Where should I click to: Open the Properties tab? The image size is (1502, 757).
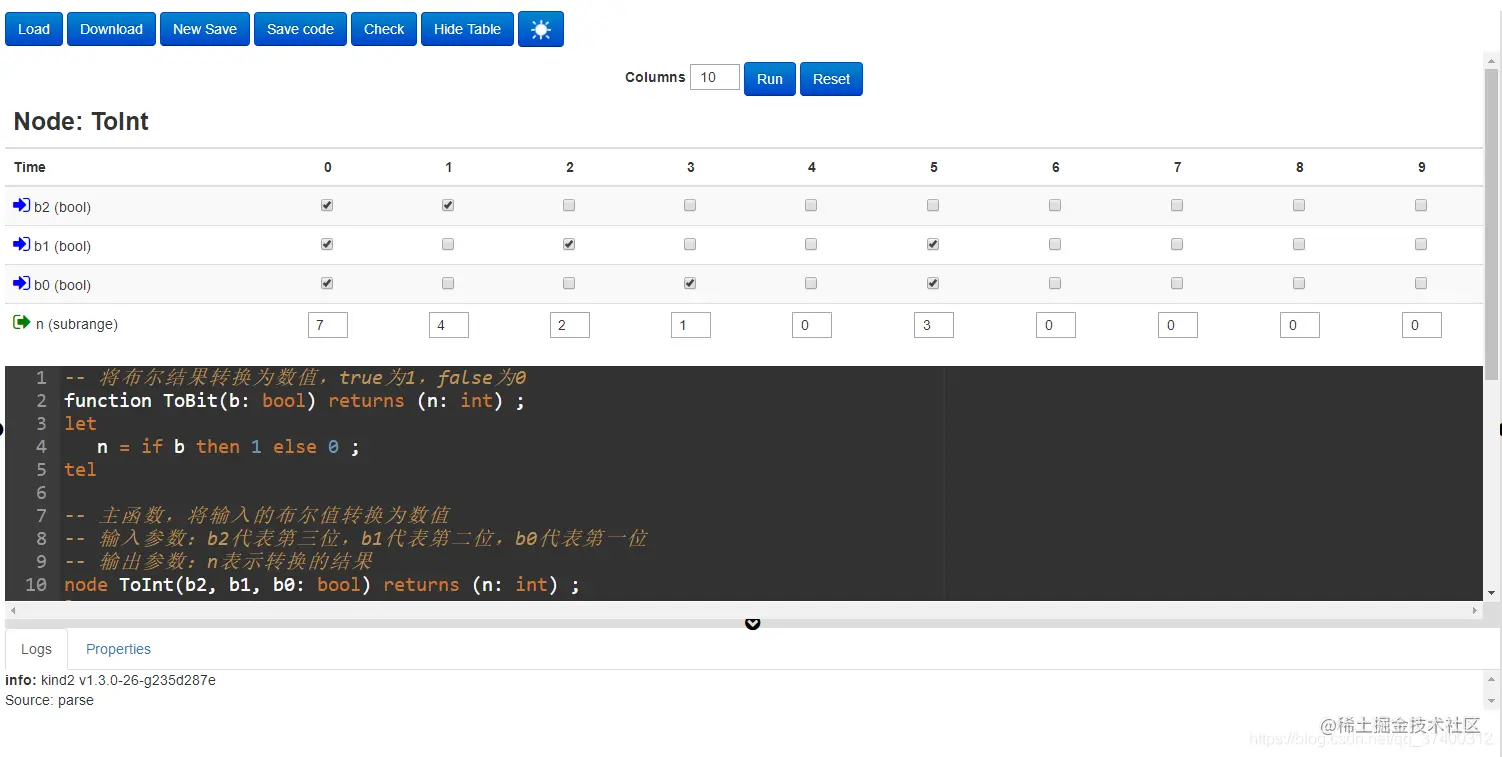point(118,649)
